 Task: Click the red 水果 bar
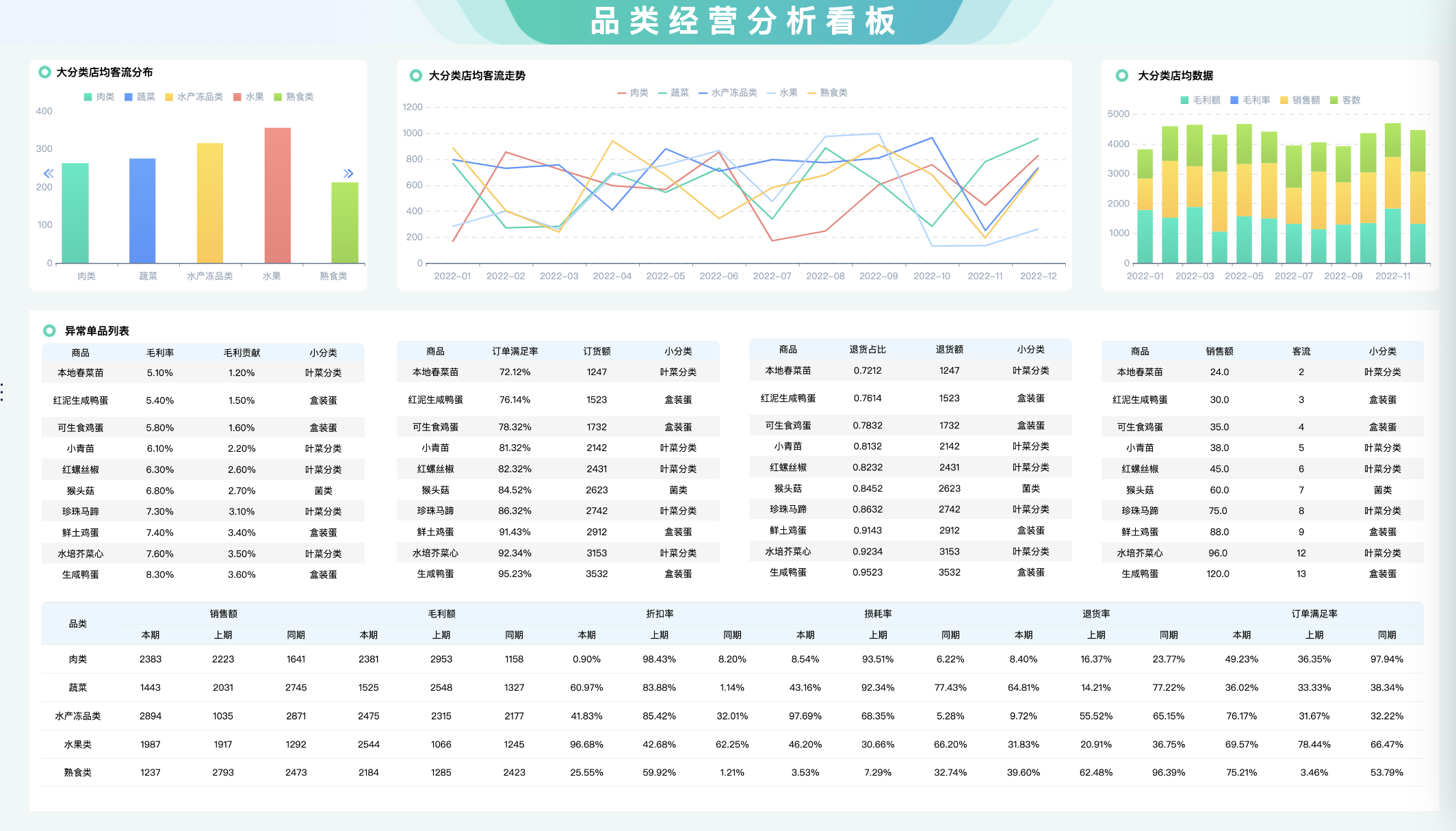coord(278,196)
